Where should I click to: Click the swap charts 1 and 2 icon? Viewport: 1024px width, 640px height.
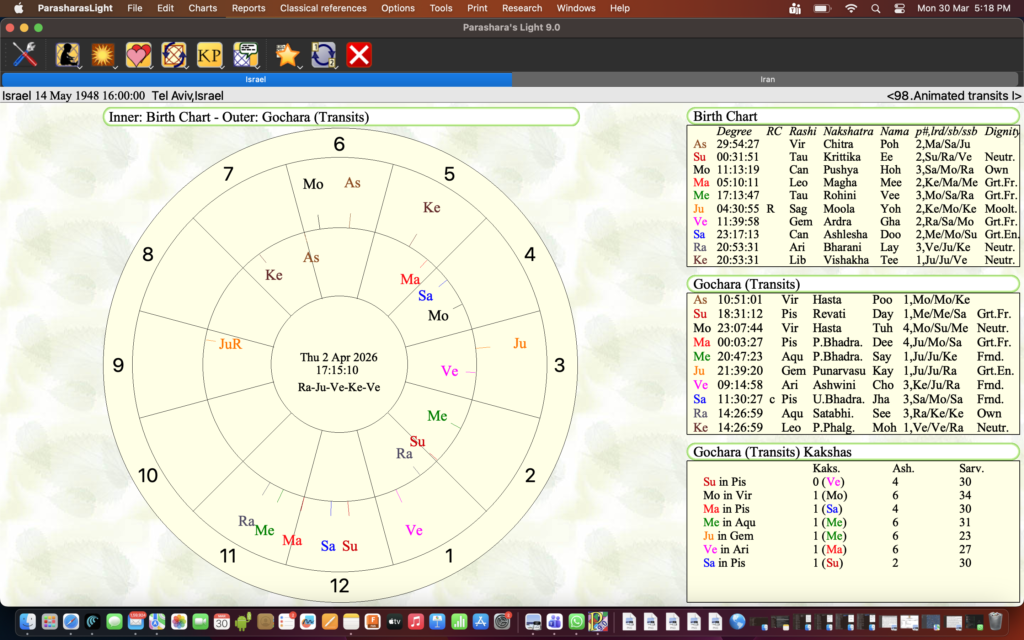point(323,54)
